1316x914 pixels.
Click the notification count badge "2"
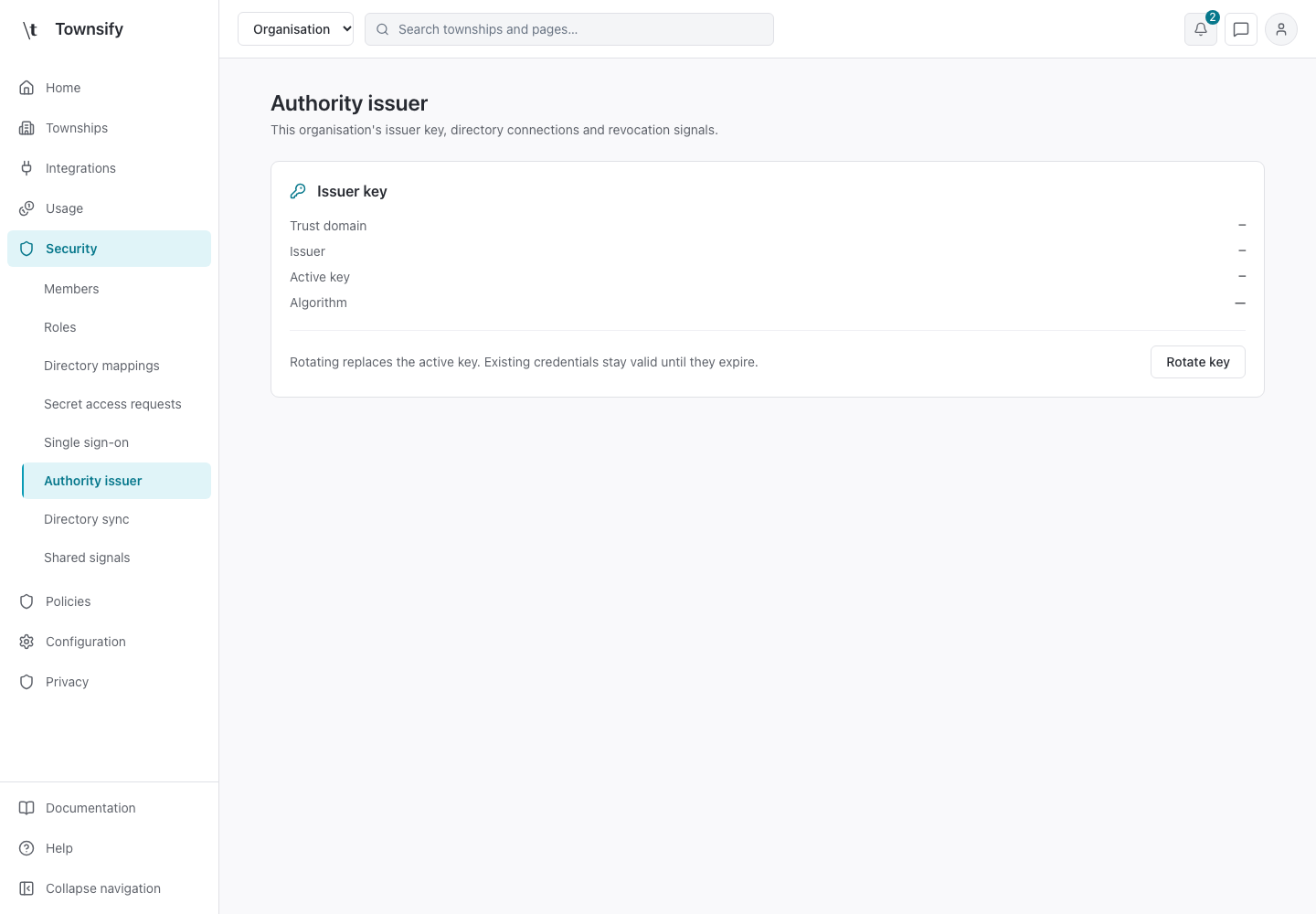coord(1213,17)
